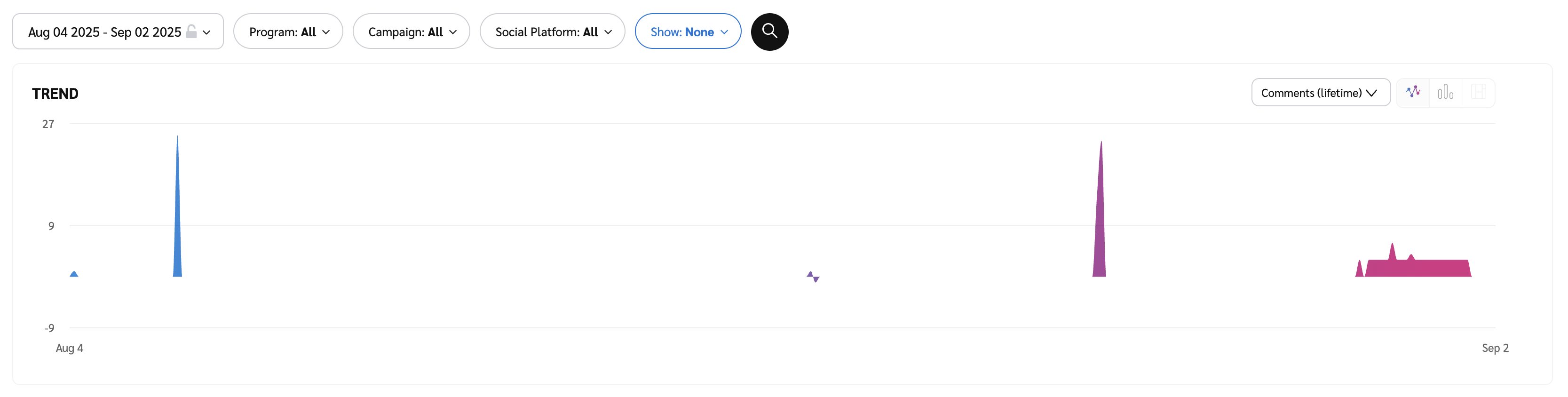1568x397 pixels.
Task: Click the wide pink area near Sep 2
Action: pos(1418,268)
